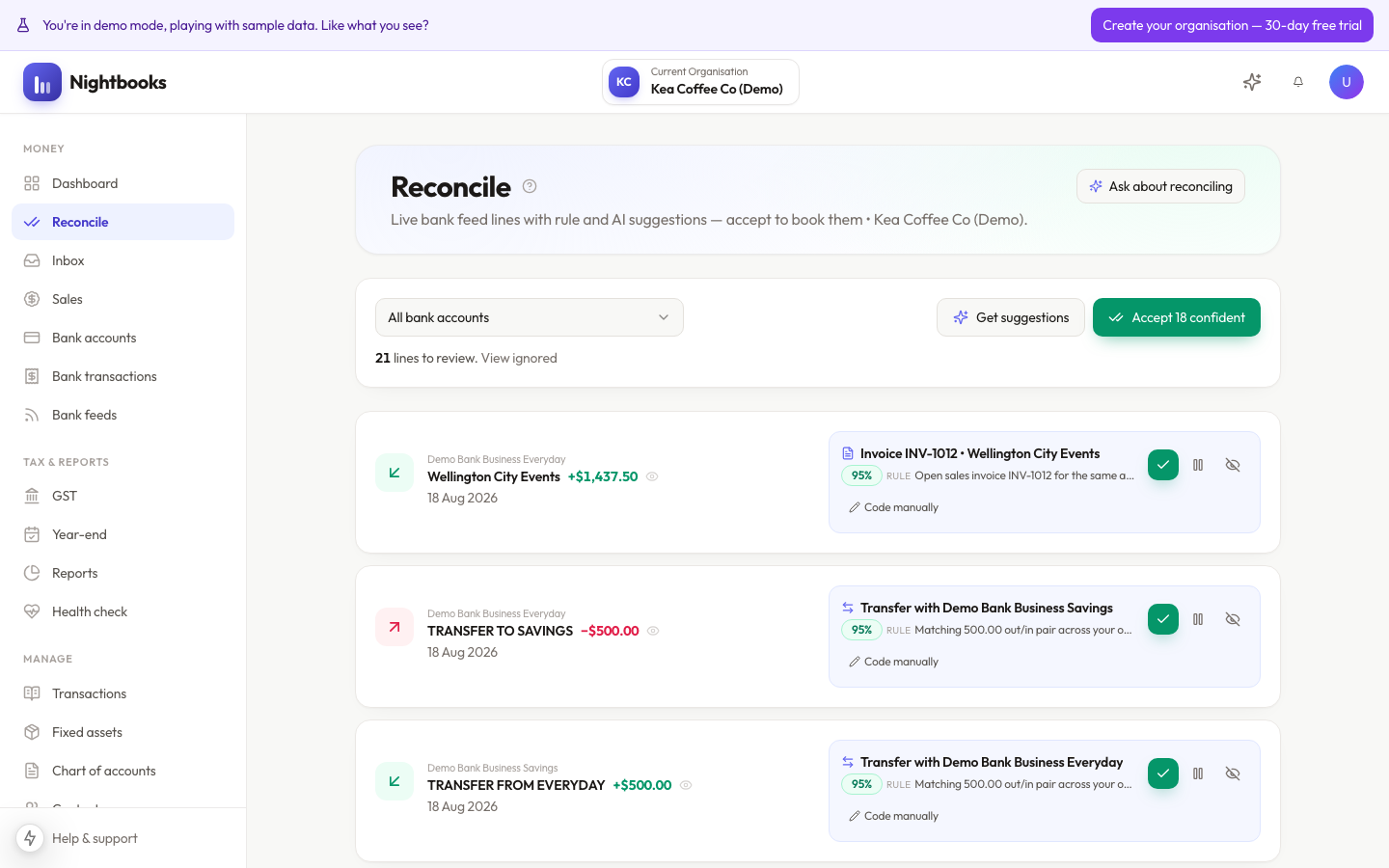Image resolution: width=1389 pixels, height=868 pixels.
Task: Click the Nightbooks logo icon
Action: (42, 83)
